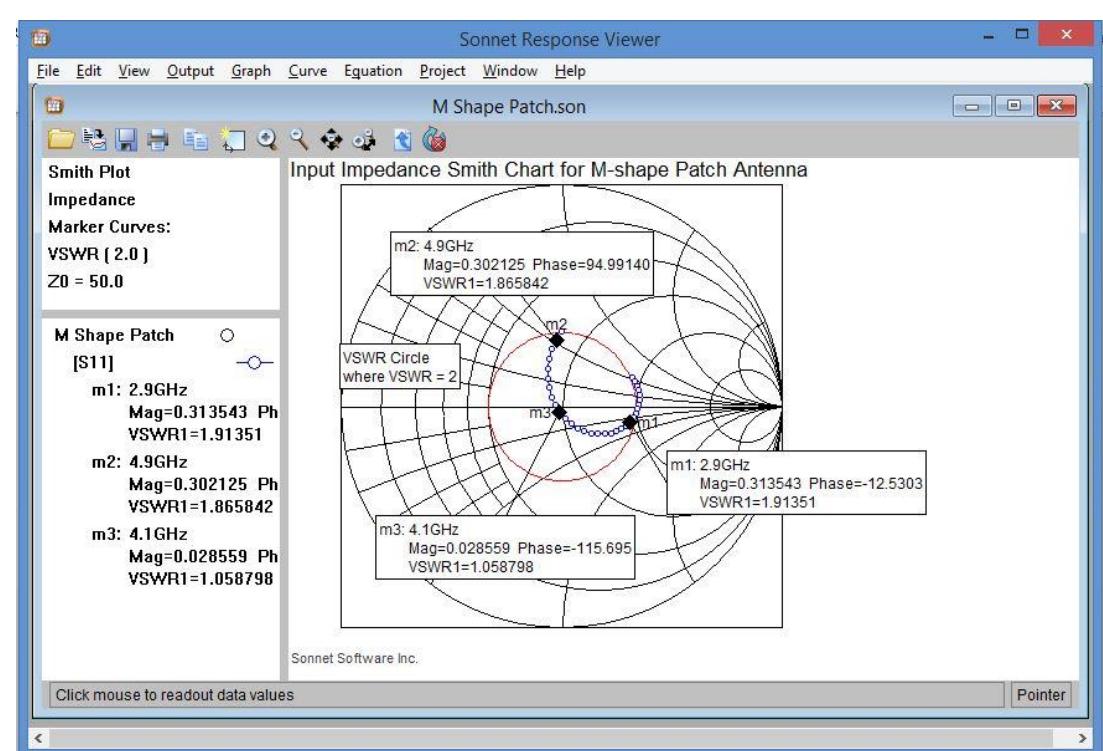Maximize the M Shape Patch.son child window
The width and height of the screenshot is (1103, 751).
pos(1013,106)
